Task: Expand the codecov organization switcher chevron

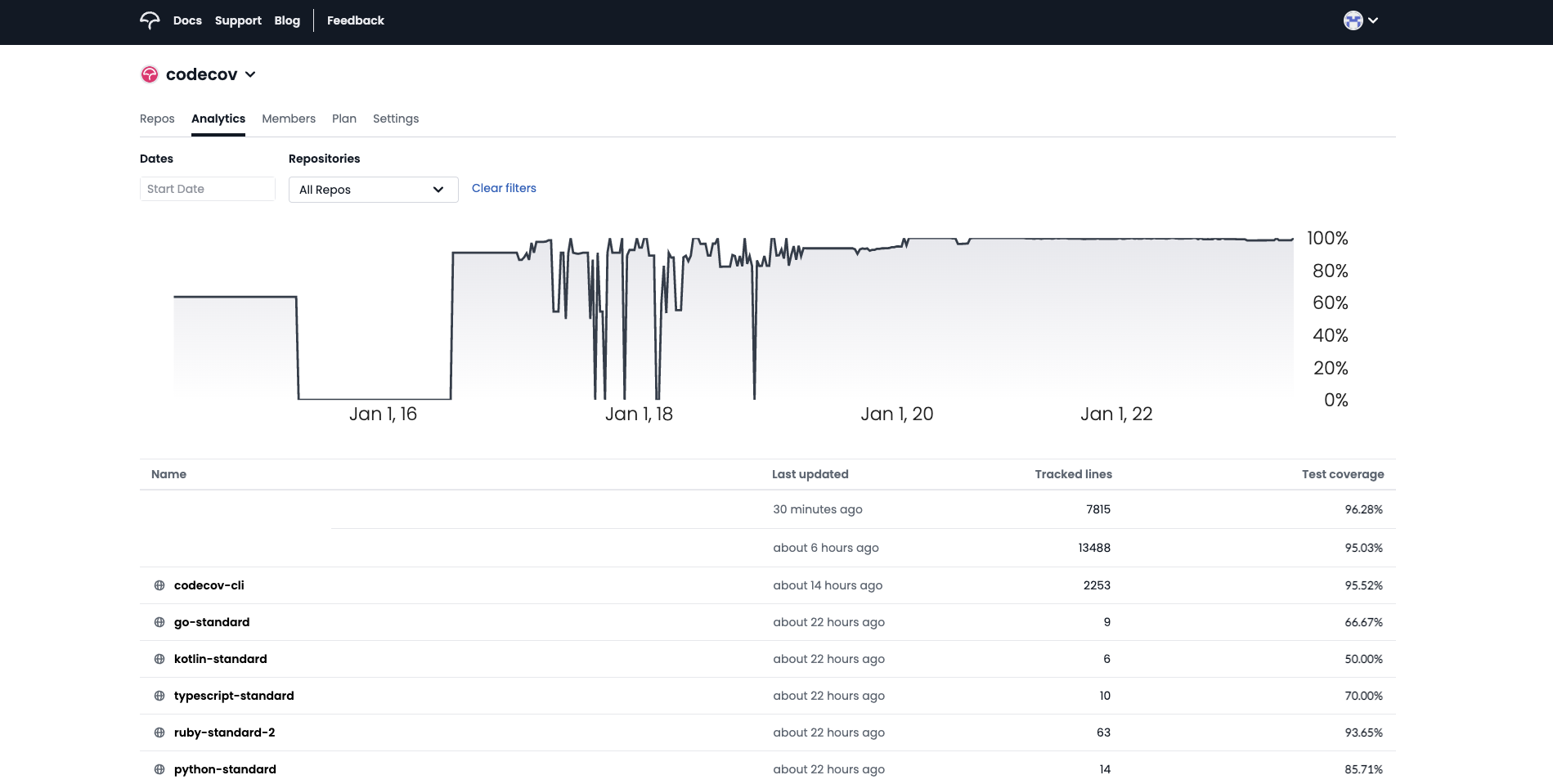Action: coord(250,74)
